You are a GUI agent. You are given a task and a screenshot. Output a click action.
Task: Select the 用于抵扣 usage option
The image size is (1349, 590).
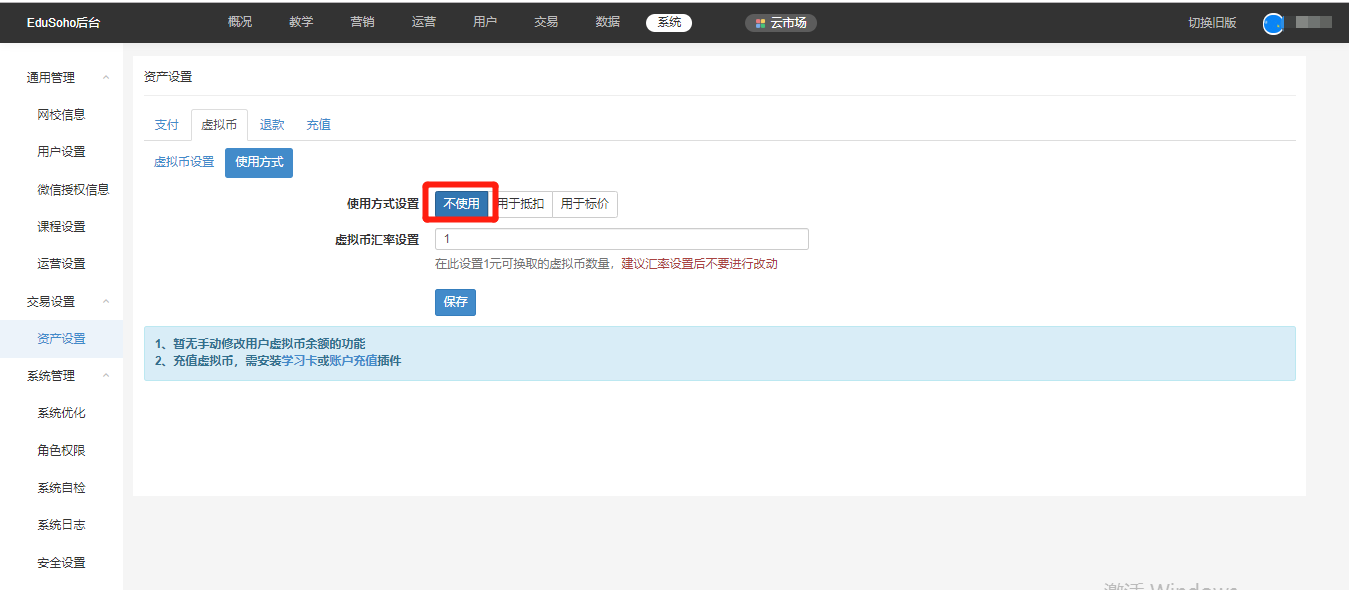[x=521, y=204]
